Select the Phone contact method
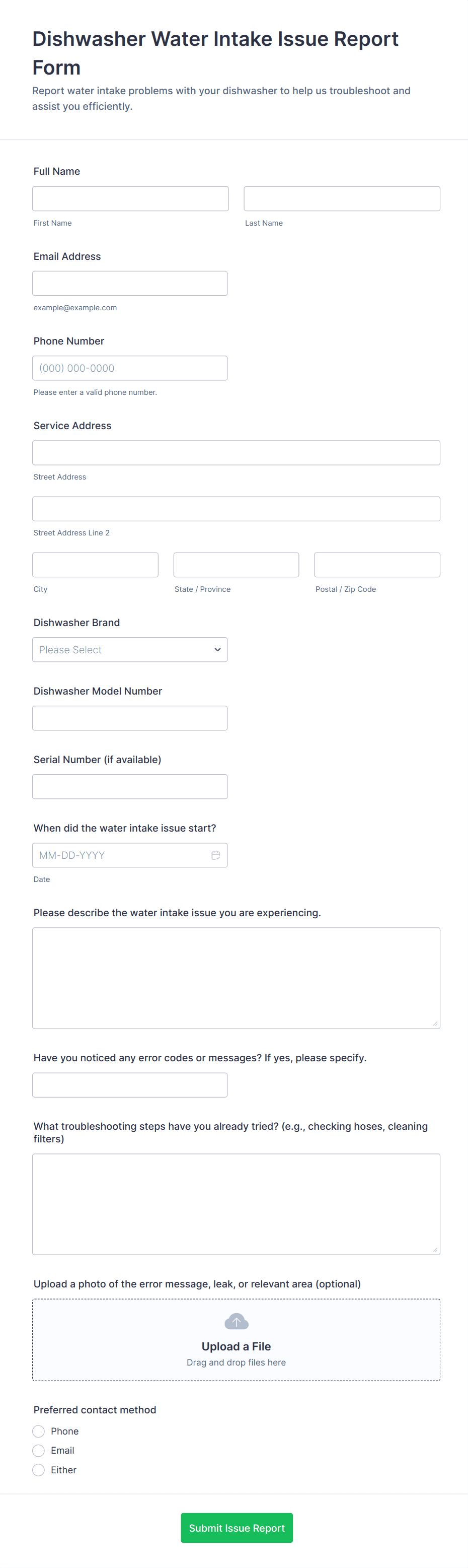The width and height of the screenshot is (468, 1568). (39, 1431)
